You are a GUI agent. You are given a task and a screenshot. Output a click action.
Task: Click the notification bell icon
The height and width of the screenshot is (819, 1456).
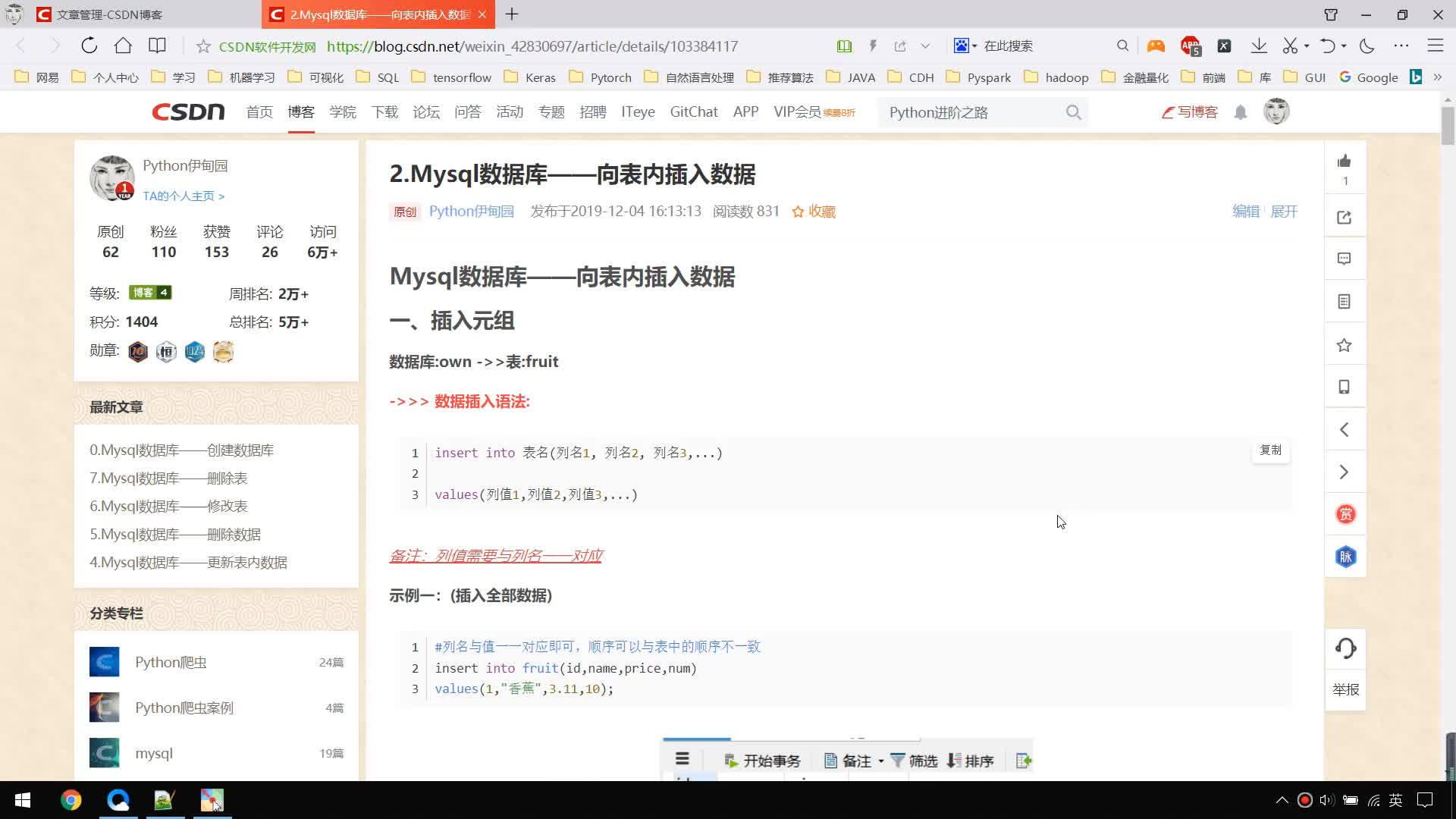click(x=1241, y=113)
